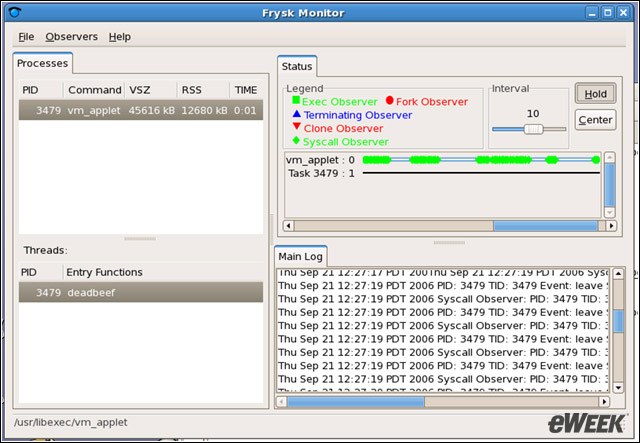Image resolution: width=640 pixels, height=443 pixels.
Task: Click the last green syscall marker on vm_applet timeline
Action: tap(596, 160)
